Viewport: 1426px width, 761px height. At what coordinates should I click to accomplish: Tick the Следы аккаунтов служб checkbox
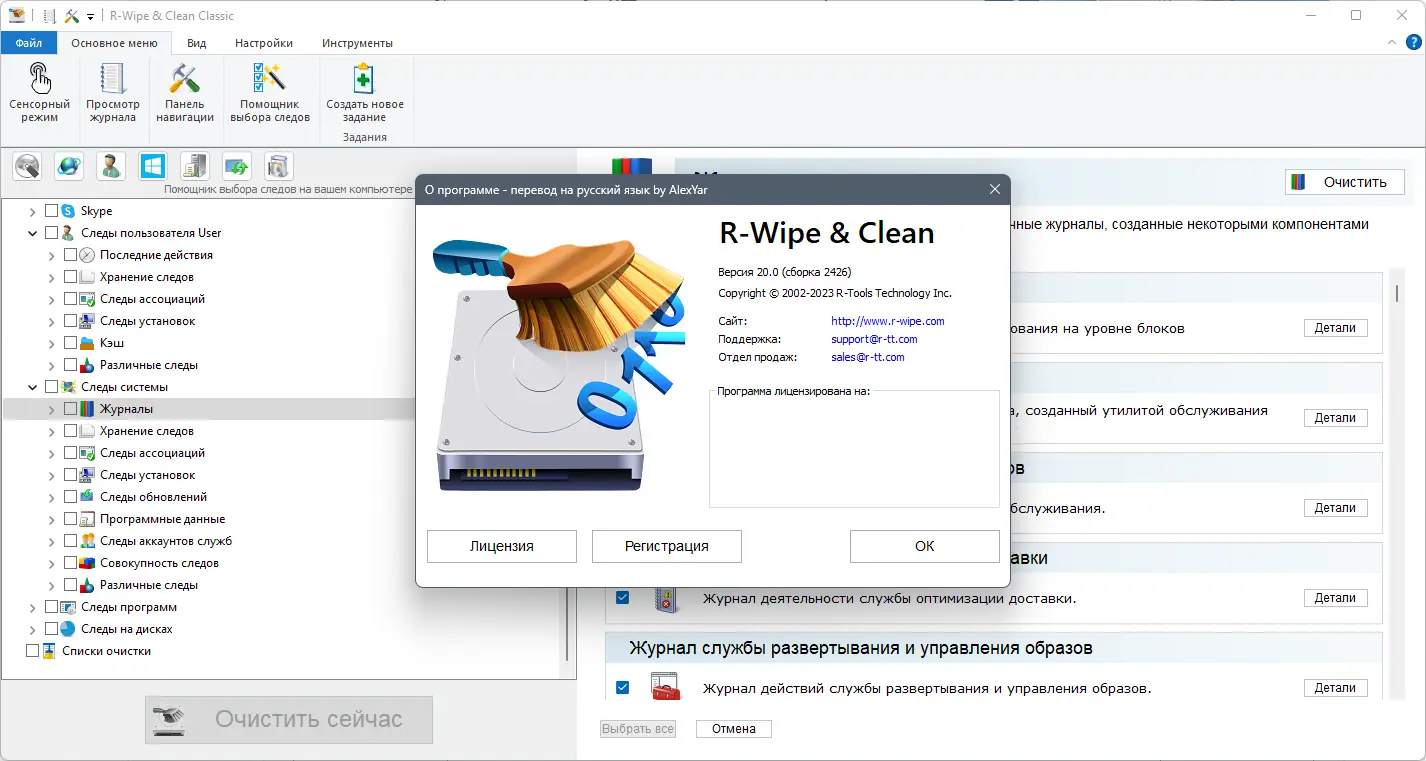point(70,541)
